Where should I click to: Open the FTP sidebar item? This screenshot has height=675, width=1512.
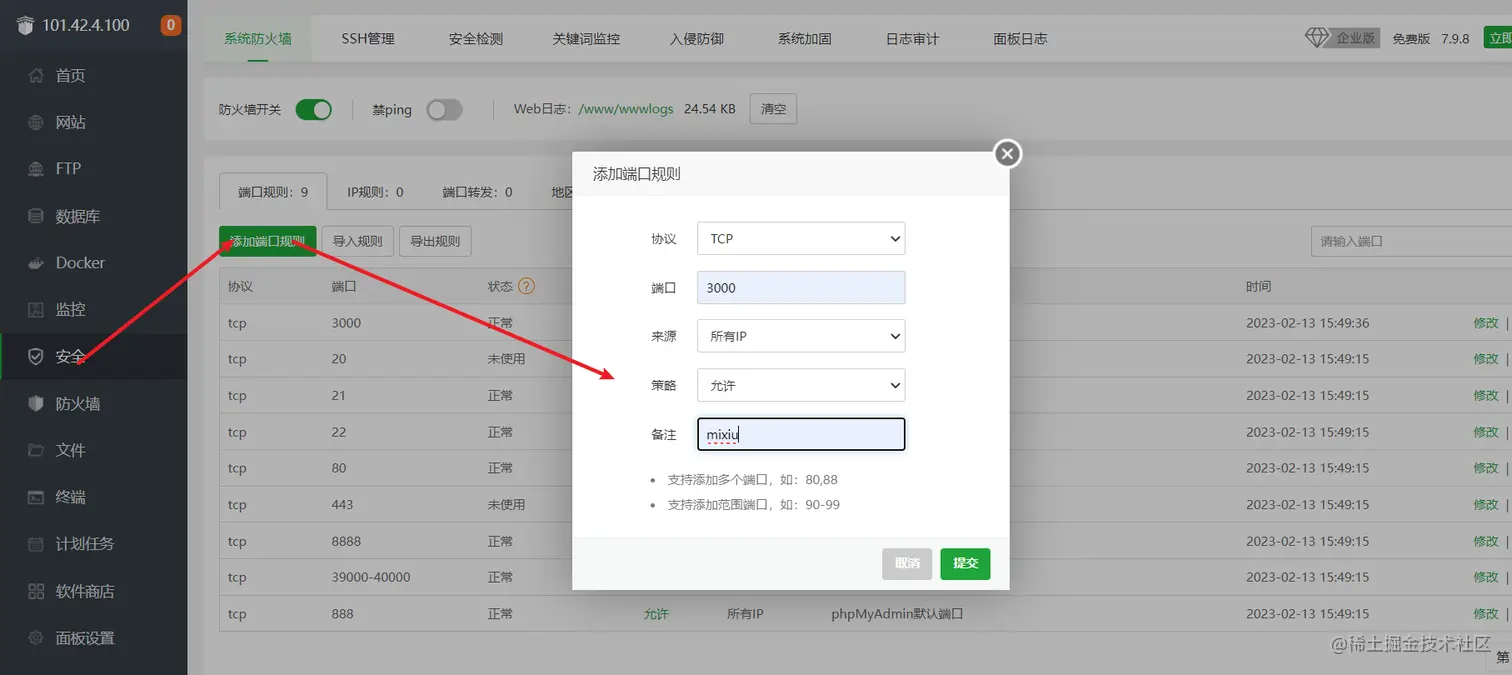(x=93, y=169)
